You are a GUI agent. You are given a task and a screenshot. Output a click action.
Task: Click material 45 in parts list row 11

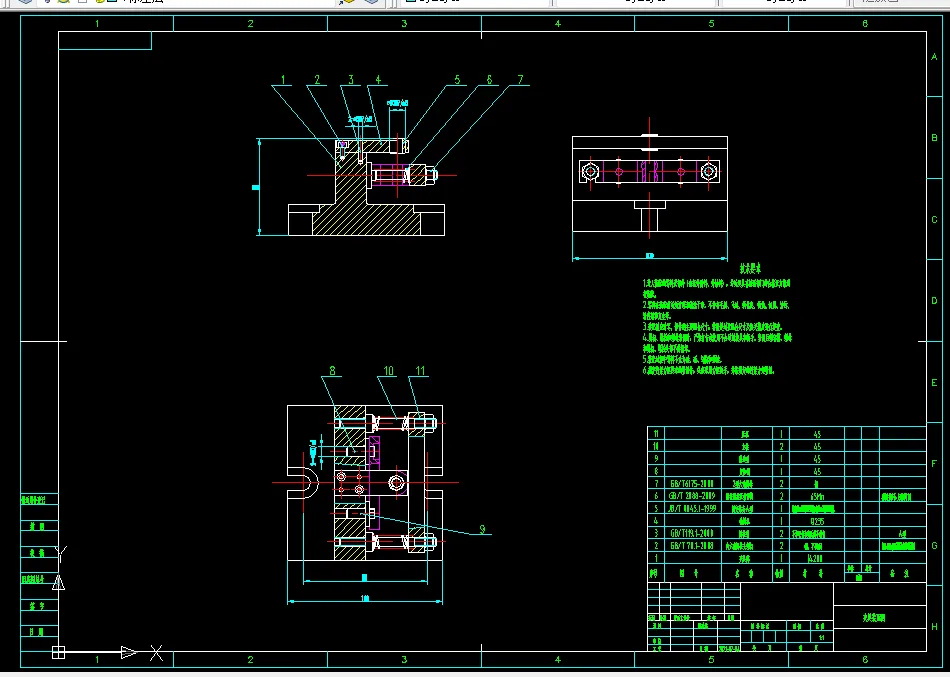tap(817, 434)
